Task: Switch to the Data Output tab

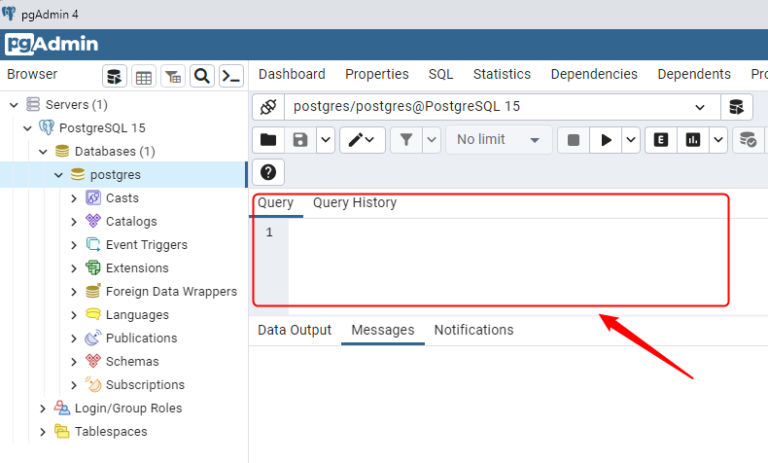Action: coord(294,330)
